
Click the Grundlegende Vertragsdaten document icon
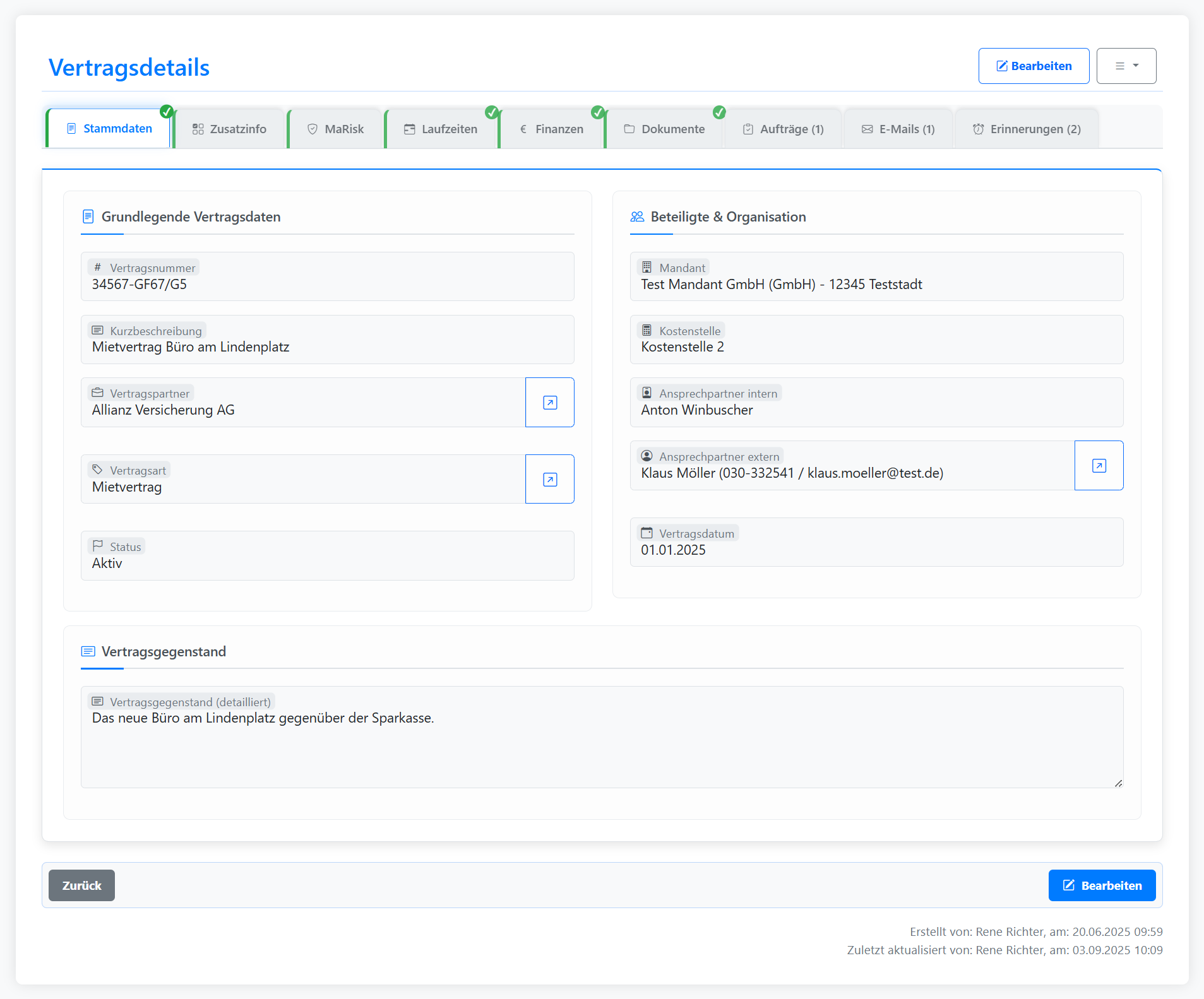88,217
